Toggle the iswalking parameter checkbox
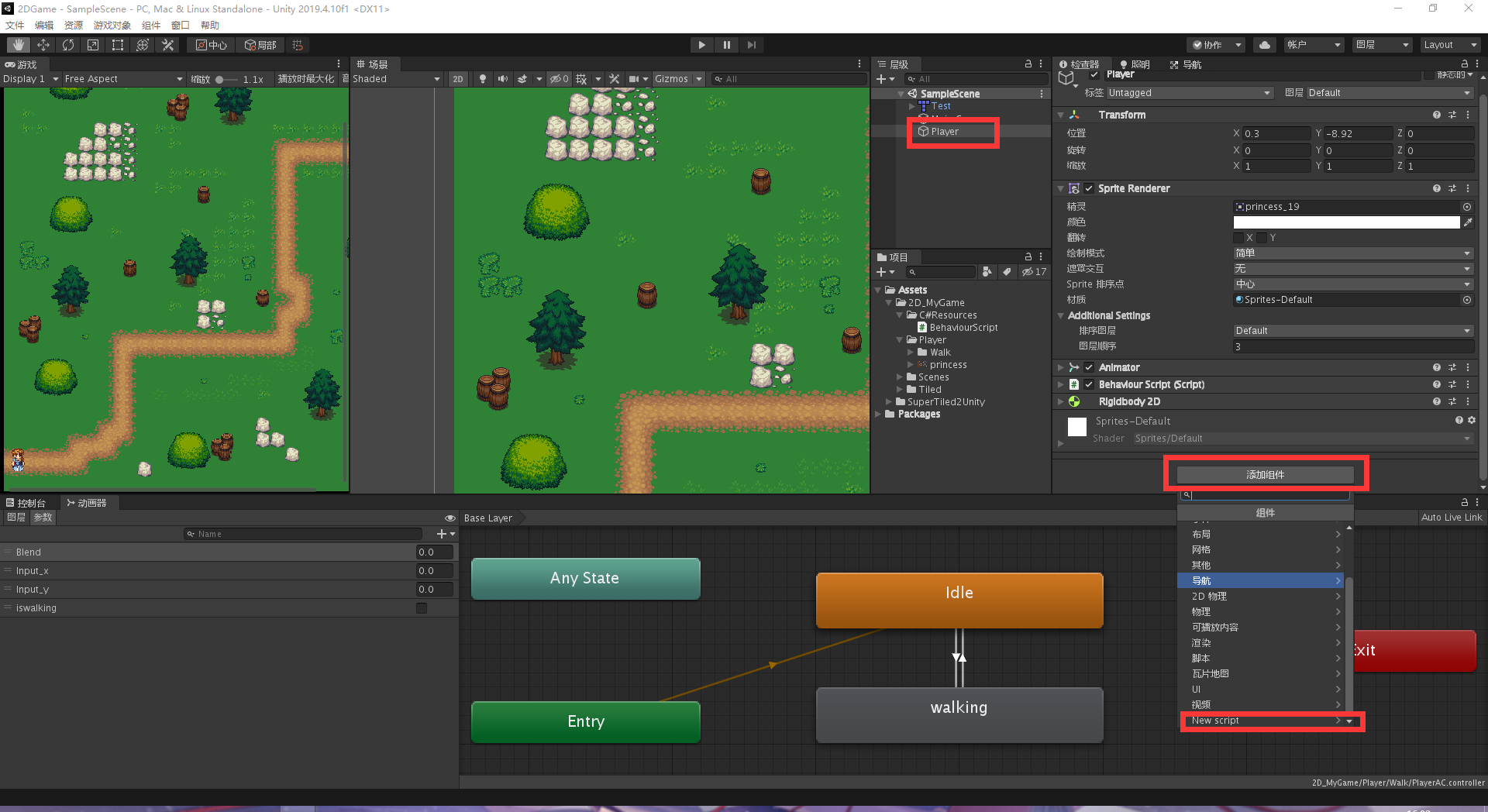 coord(421,607)
